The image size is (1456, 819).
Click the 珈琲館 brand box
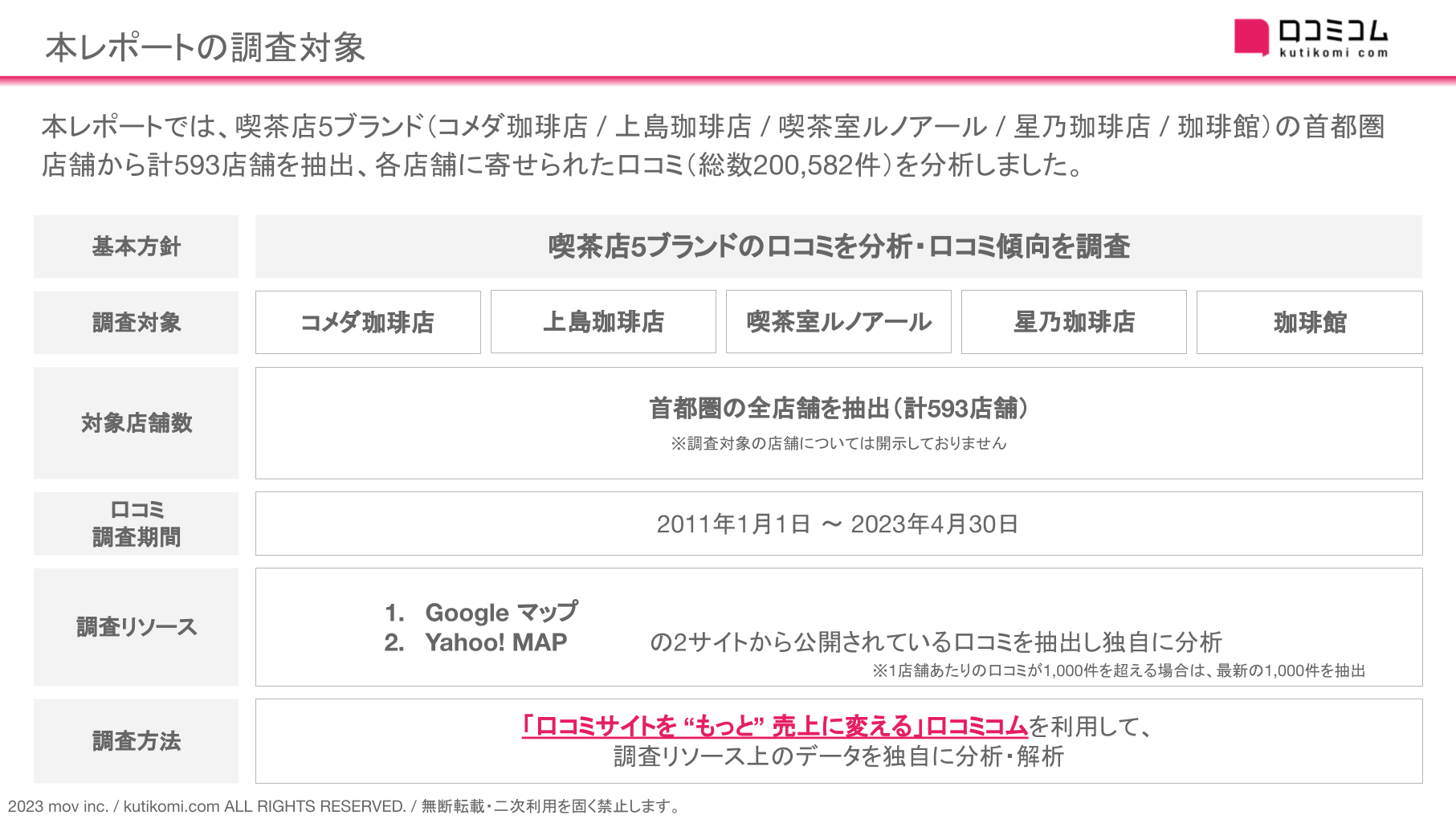[x=1310, y=322]
